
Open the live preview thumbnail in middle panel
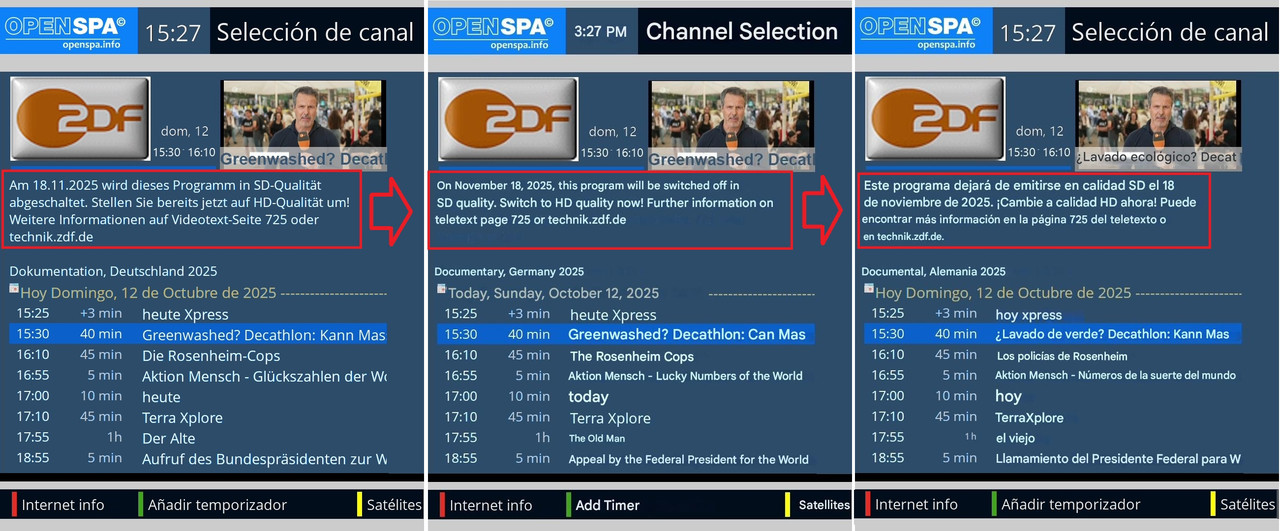tap(730, 124)
